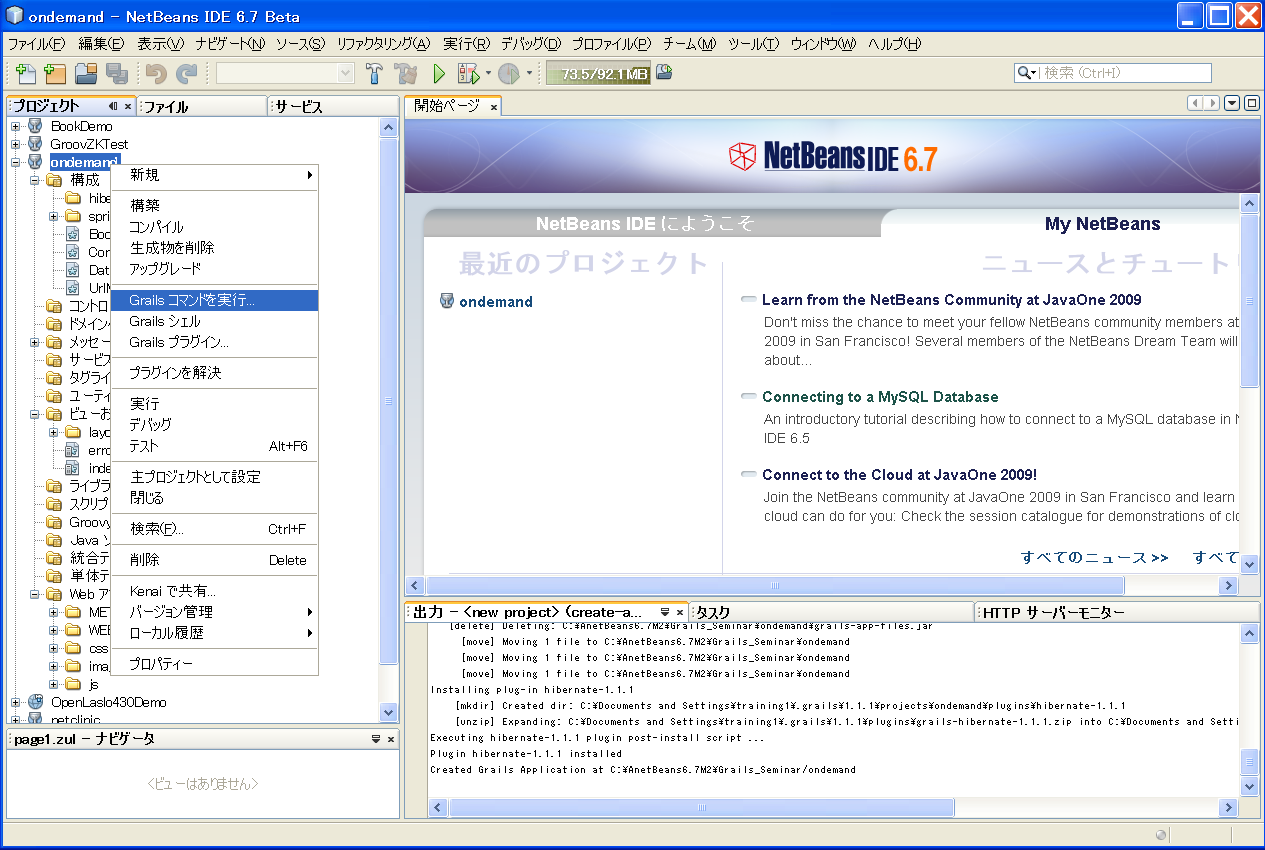Click the Profile Main Project icon

pyautogui.click(x=508, y=73)
